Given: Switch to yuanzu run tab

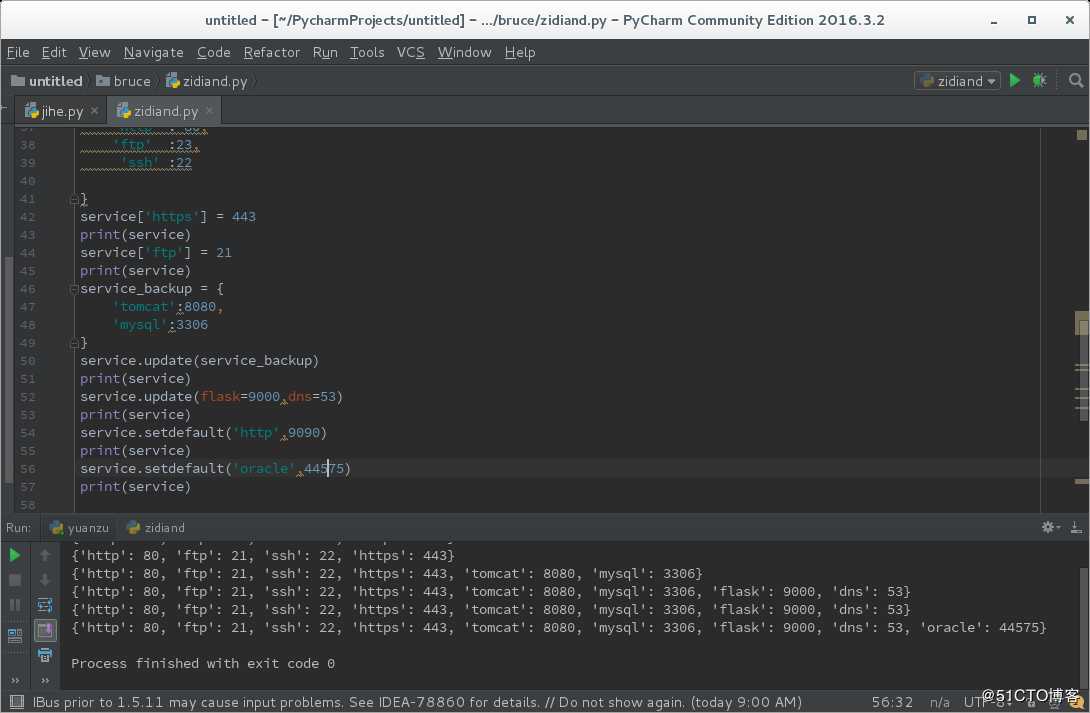Looking at the screenshot, I should coord(80,527).
